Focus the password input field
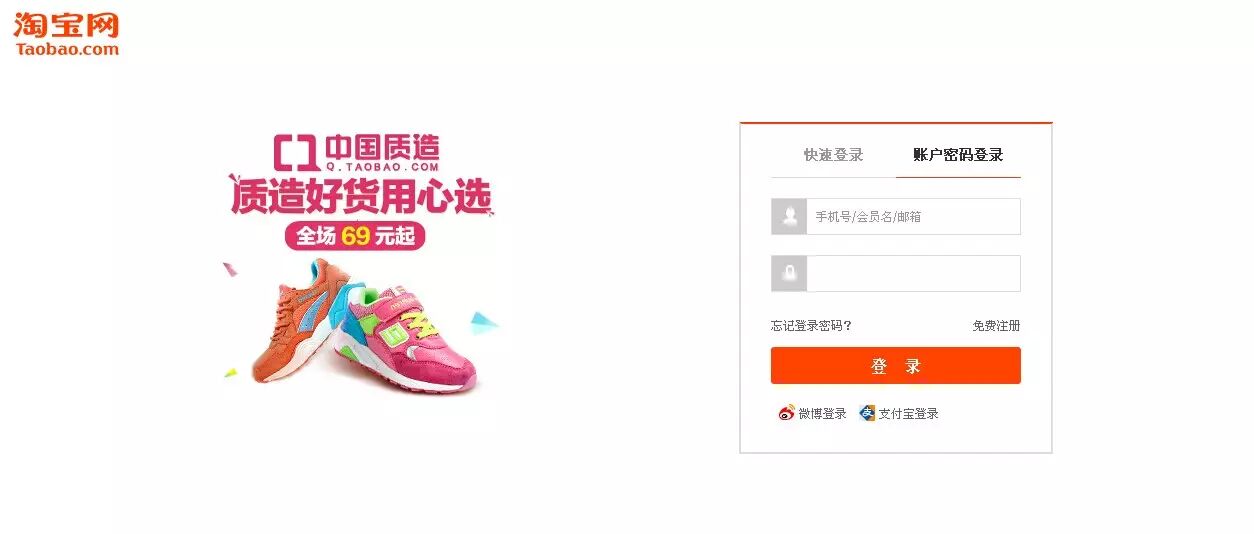This screenshot has width=1254, height=534. tap(913, 273)
